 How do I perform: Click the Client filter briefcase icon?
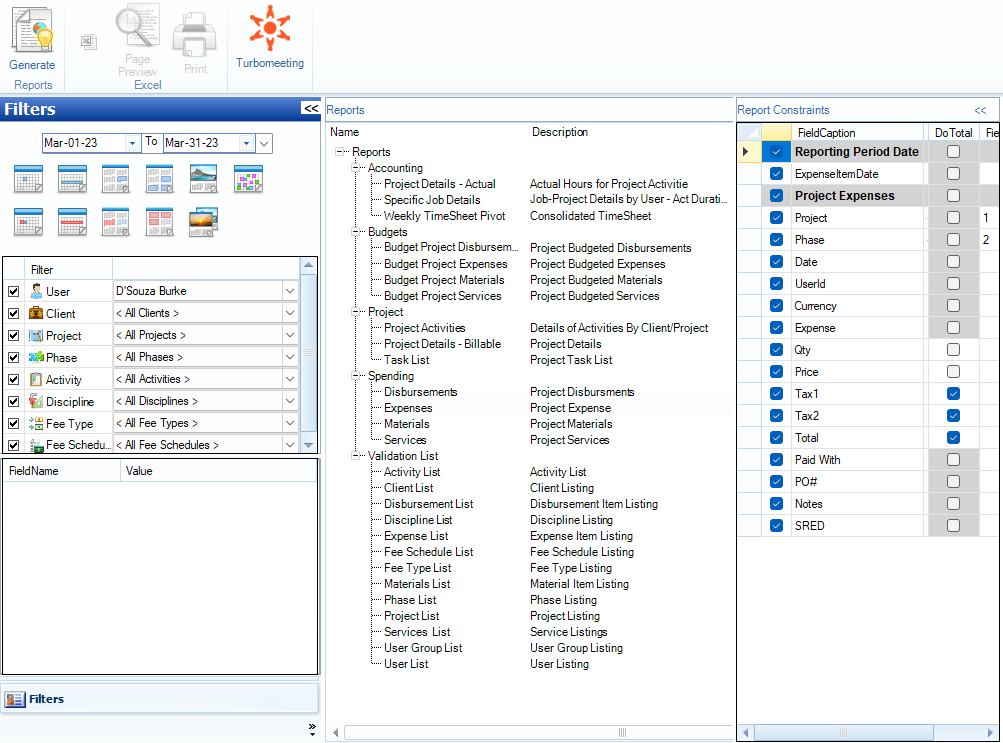tap(36, 313)
